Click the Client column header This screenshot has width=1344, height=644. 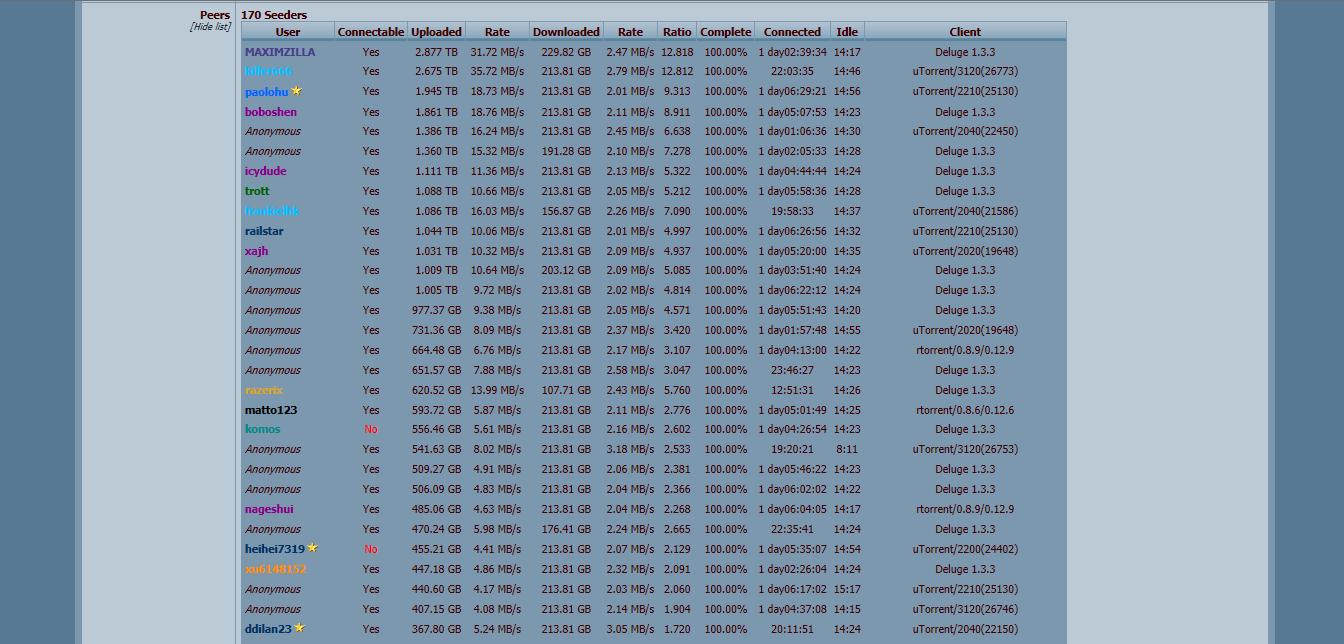[x=965, y=32]
